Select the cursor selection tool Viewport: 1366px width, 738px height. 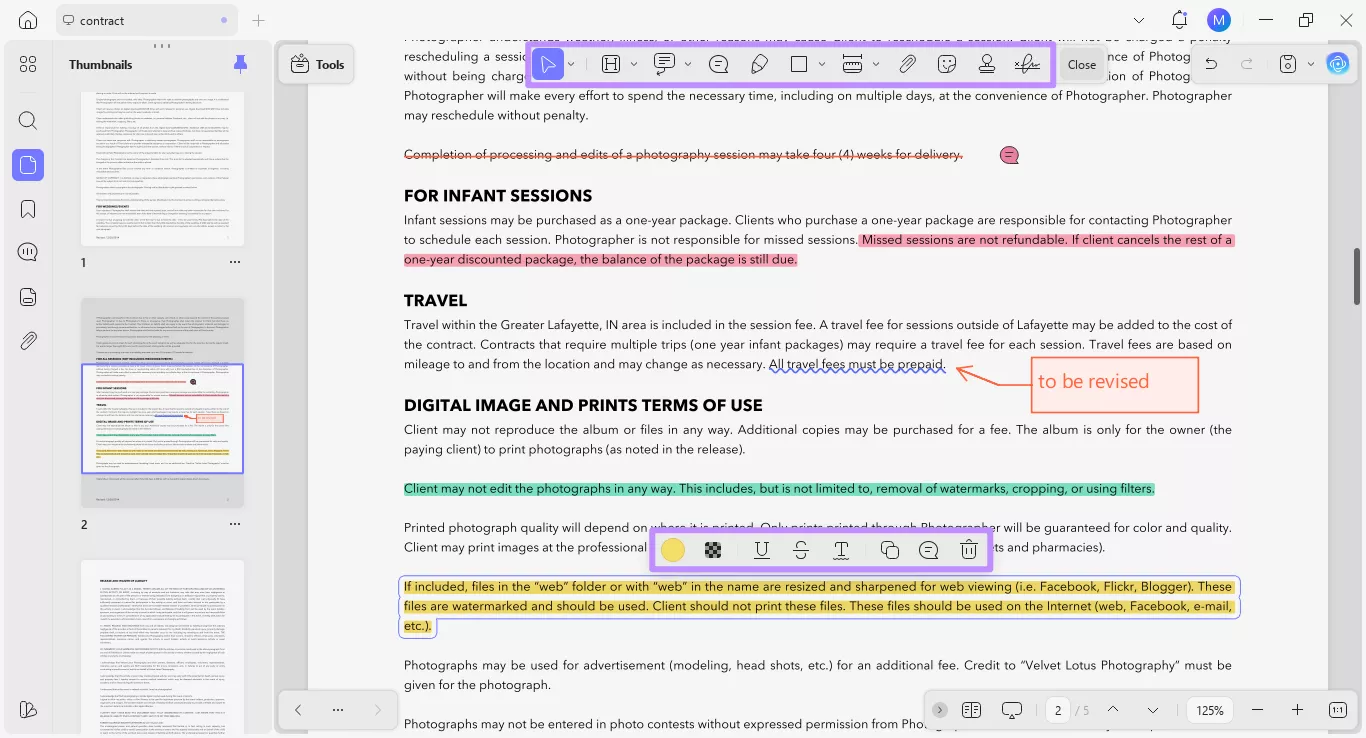pyautogui.click(x=548, y=64)
